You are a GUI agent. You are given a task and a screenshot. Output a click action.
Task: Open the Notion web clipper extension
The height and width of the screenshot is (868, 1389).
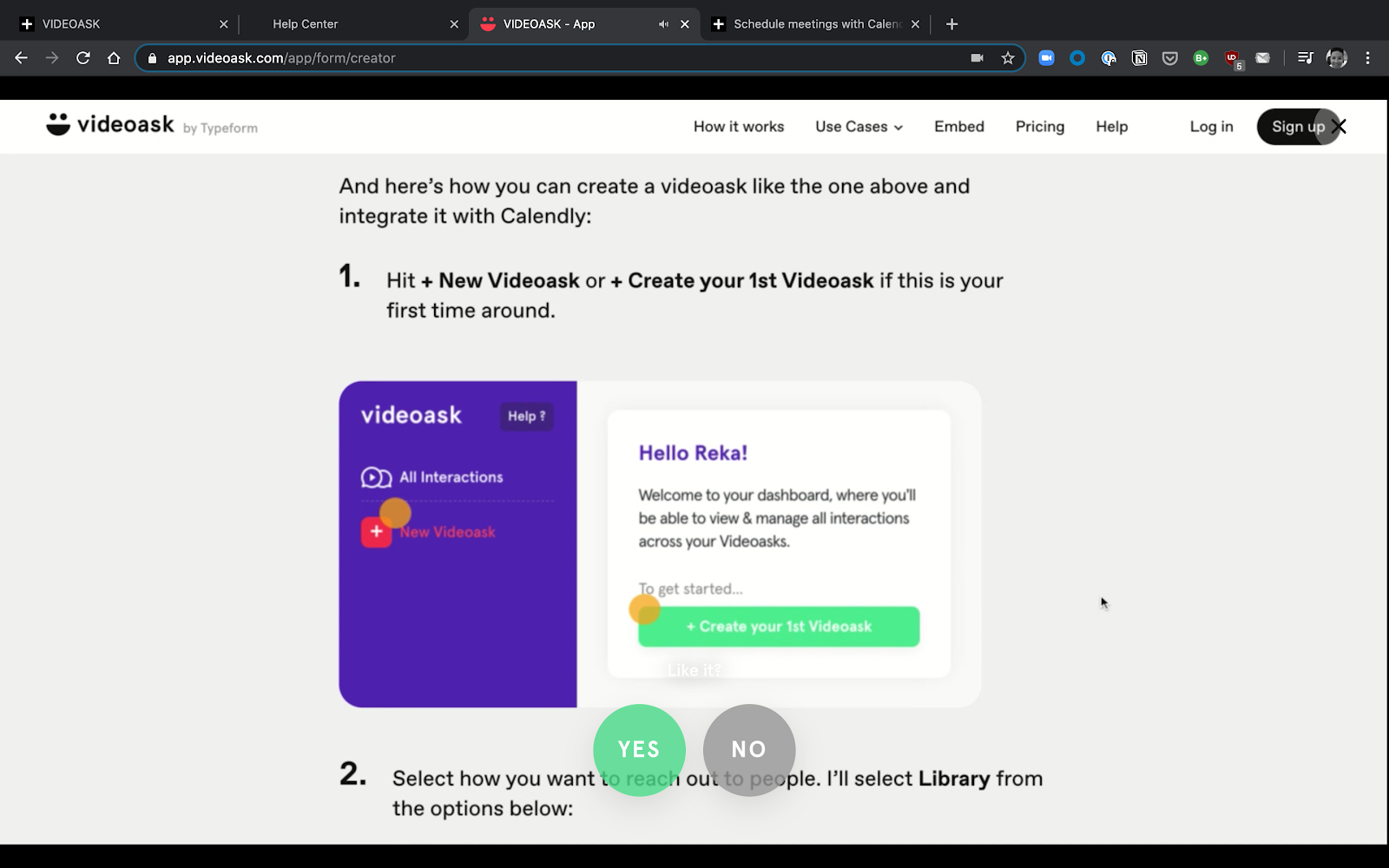pyautogui.click(x=1139, y=58)
